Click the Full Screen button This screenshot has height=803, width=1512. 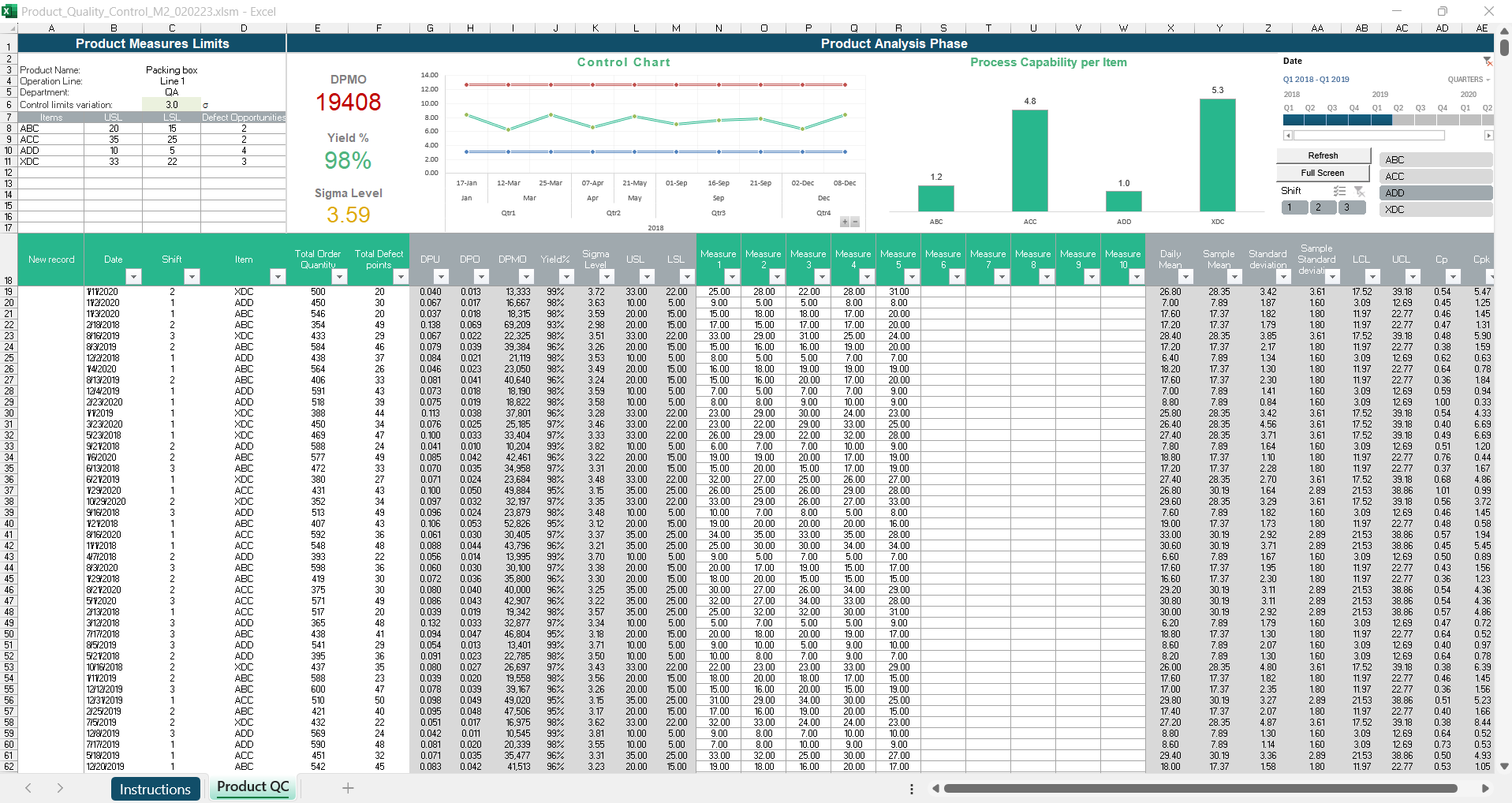point(1322,173)
